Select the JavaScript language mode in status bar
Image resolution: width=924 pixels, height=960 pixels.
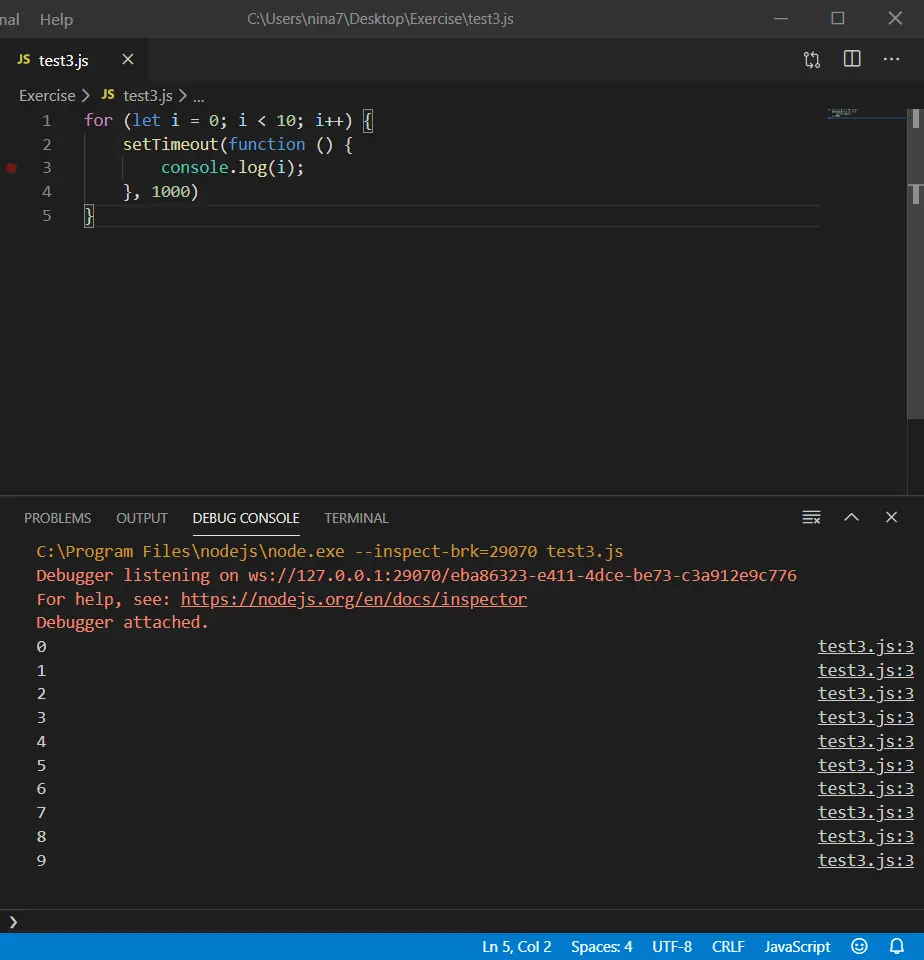[x=797, y=946]
